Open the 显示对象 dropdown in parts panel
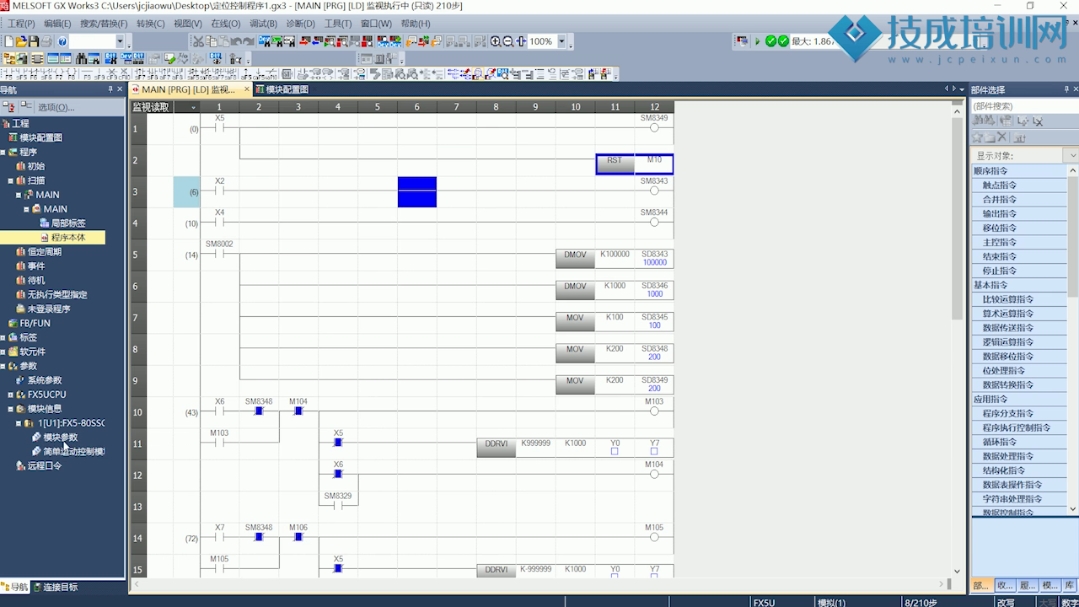The height and width of the screenshot is (607, 1079). tap(1072, 156)
